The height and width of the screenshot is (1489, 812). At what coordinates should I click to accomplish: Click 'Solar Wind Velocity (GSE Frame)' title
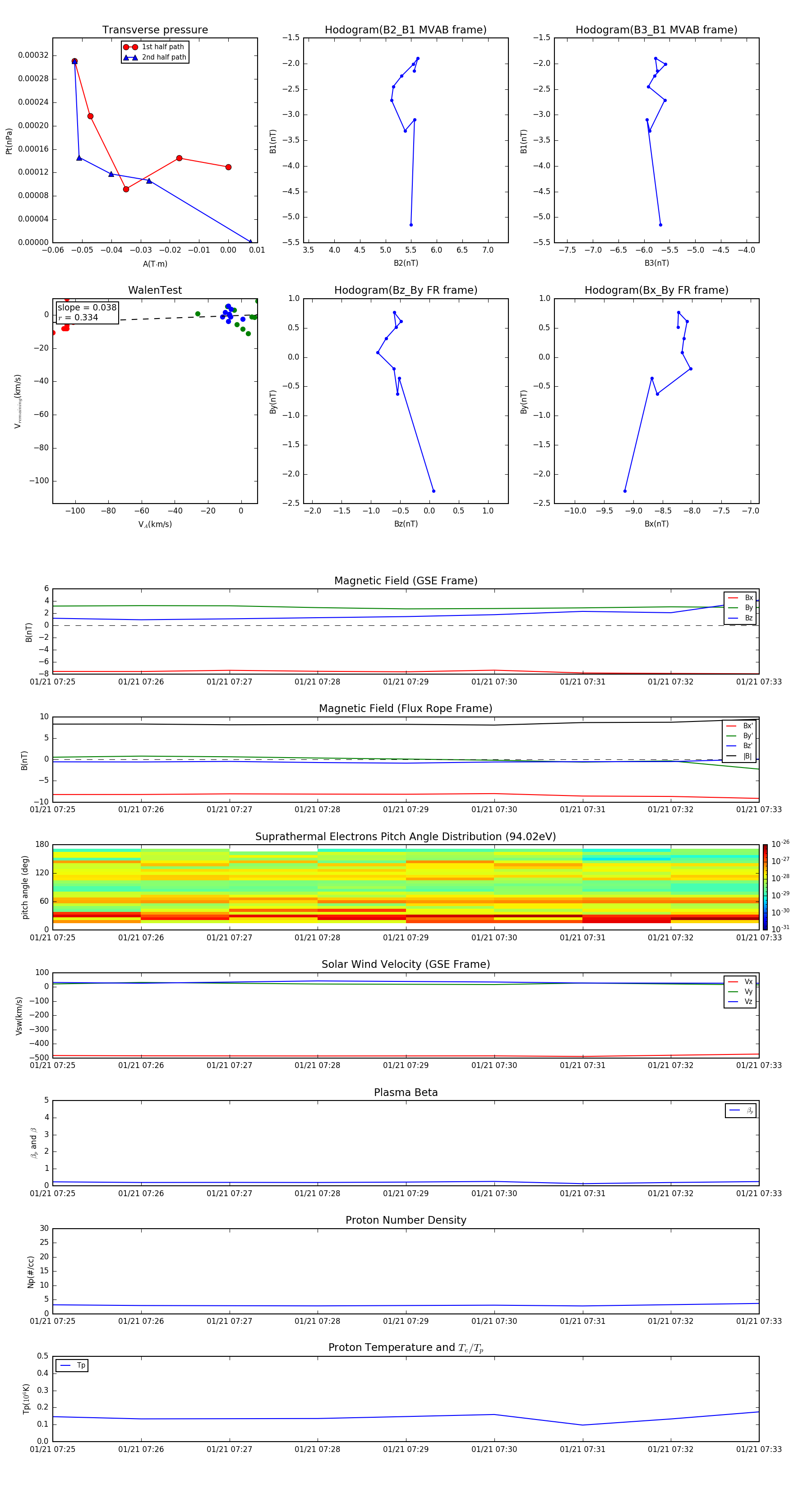tap(406, 964)
